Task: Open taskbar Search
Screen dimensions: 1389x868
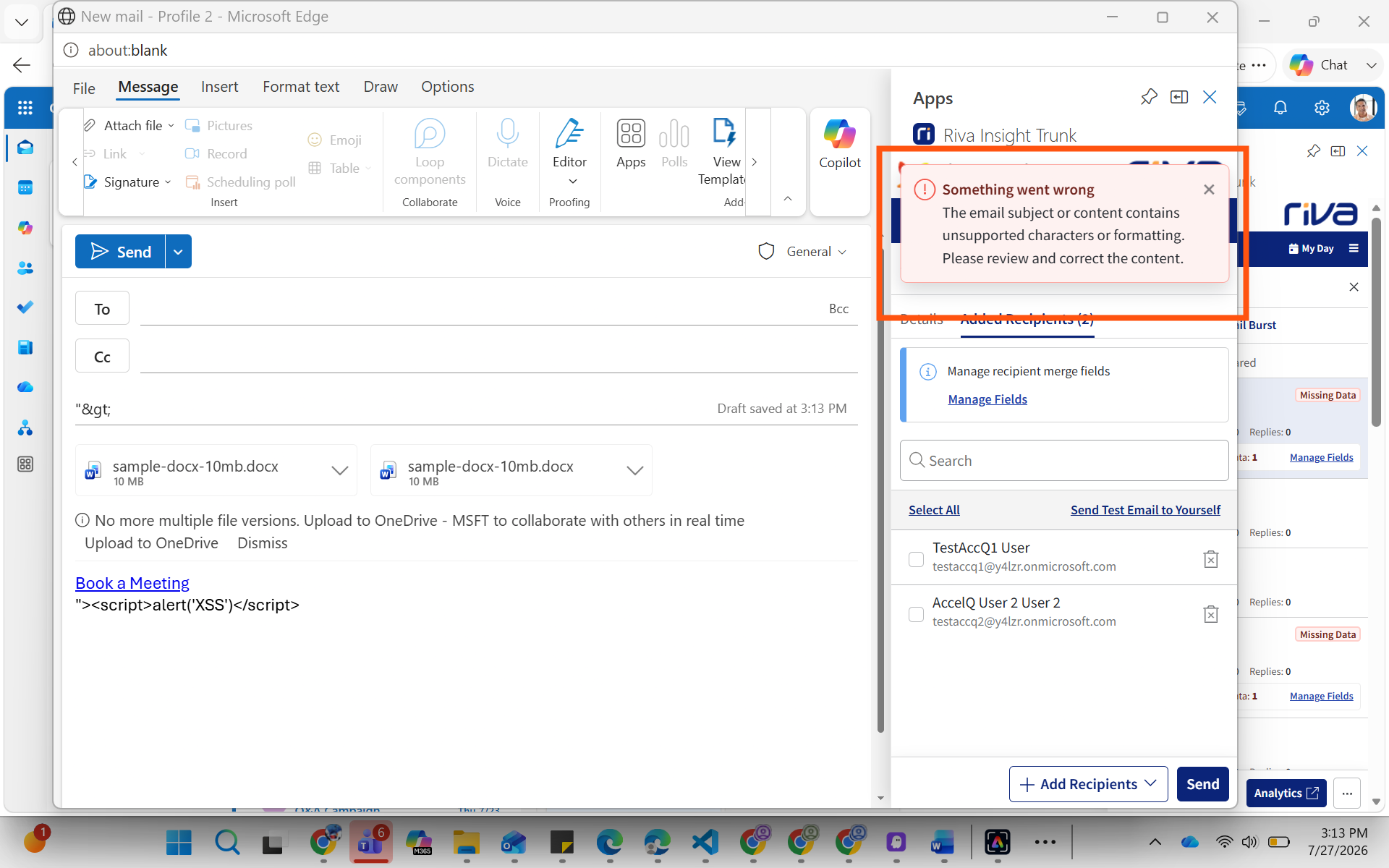Action: tap(226, 843)
